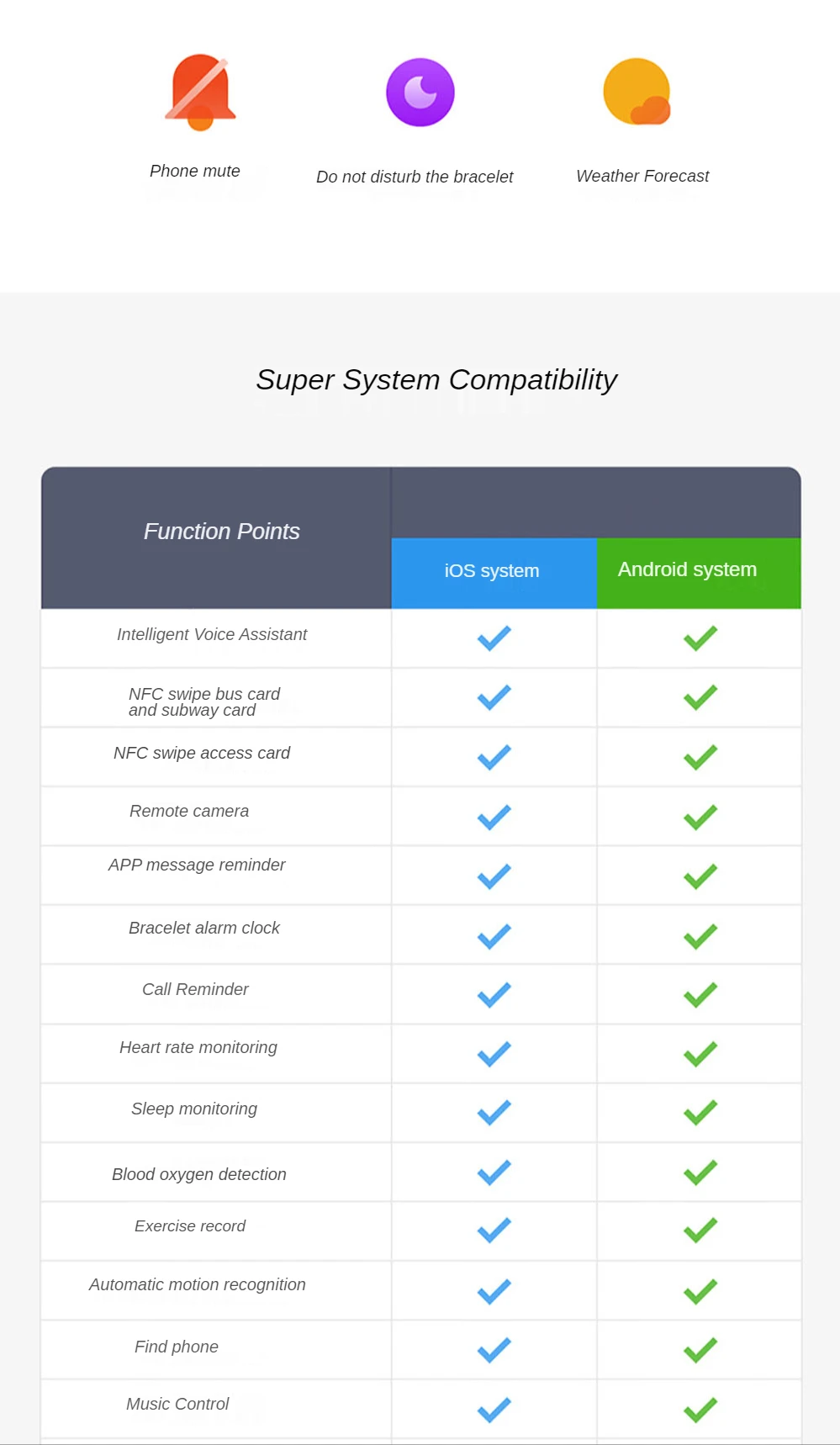The height and width of the screenshot is (1445, 840).
Task: Click the red Phone mute bell icon
Action: pyautogui.click(x=200, y=92)
